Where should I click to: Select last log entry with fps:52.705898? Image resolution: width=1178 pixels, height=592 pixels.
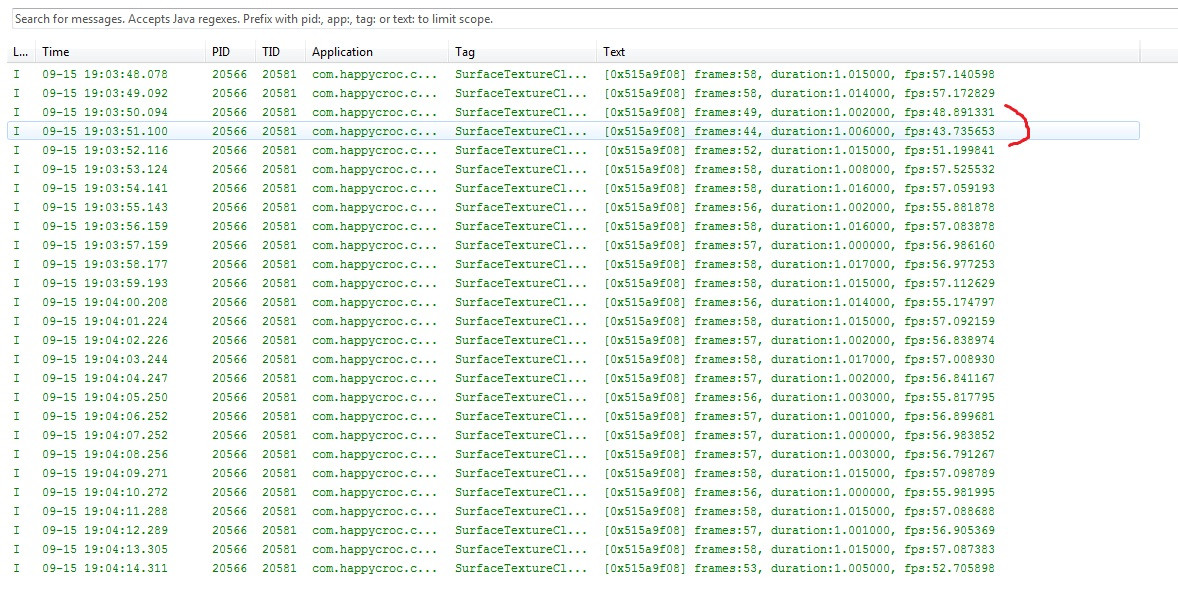[574, 569]
